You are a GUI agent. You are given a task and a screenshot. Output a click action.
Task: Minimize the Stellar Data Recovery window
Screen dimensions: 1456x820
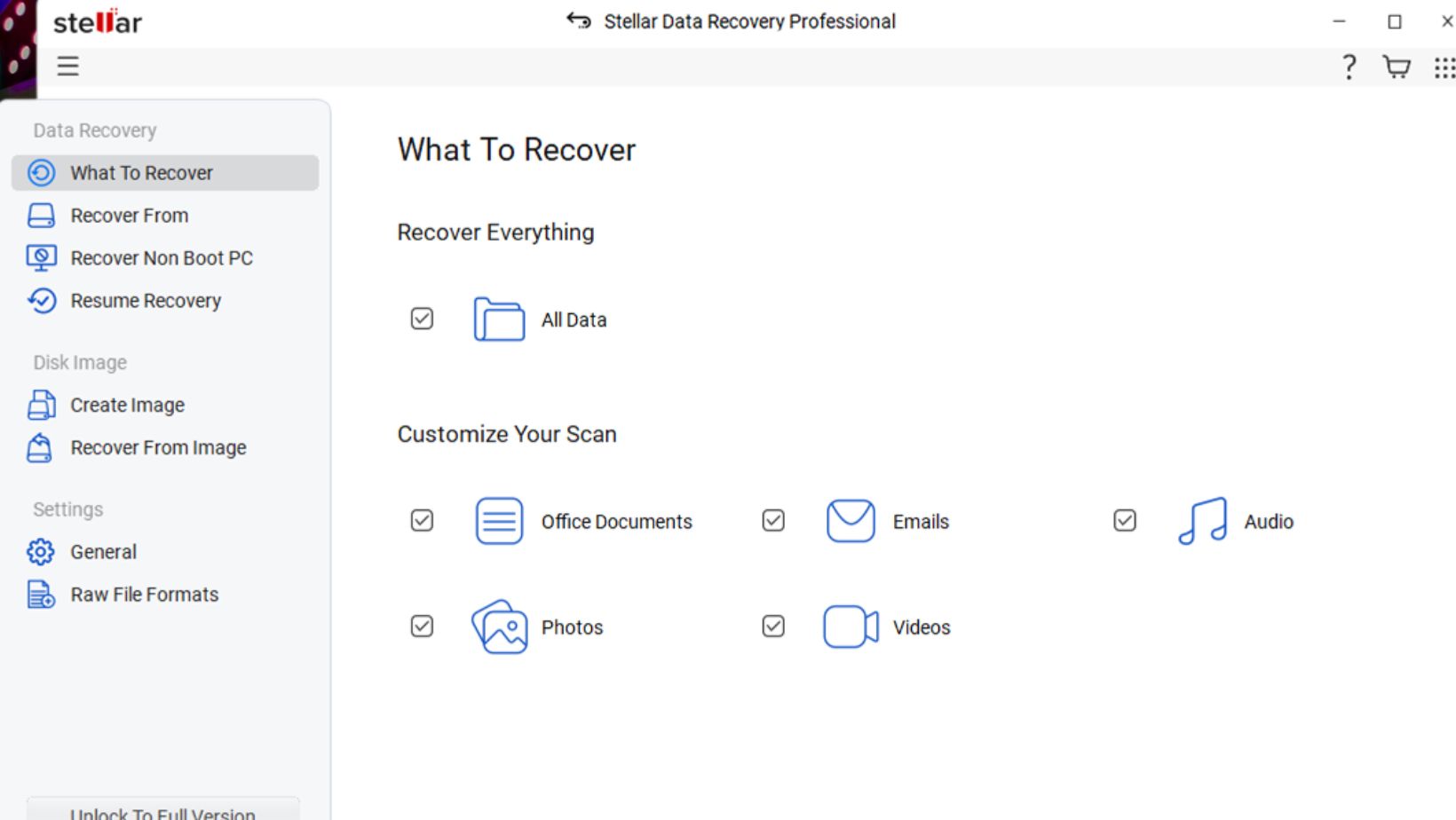click(1340, 21)
